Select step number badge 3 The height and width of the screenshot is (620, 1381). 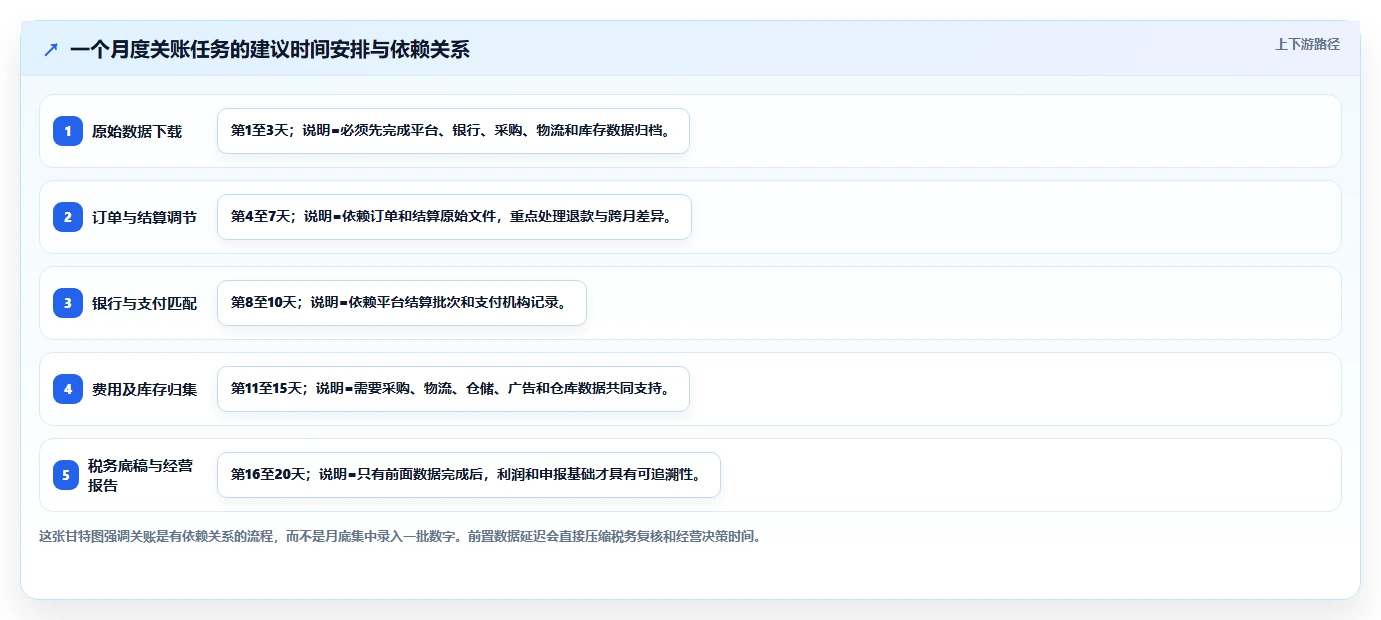(68, 303)
